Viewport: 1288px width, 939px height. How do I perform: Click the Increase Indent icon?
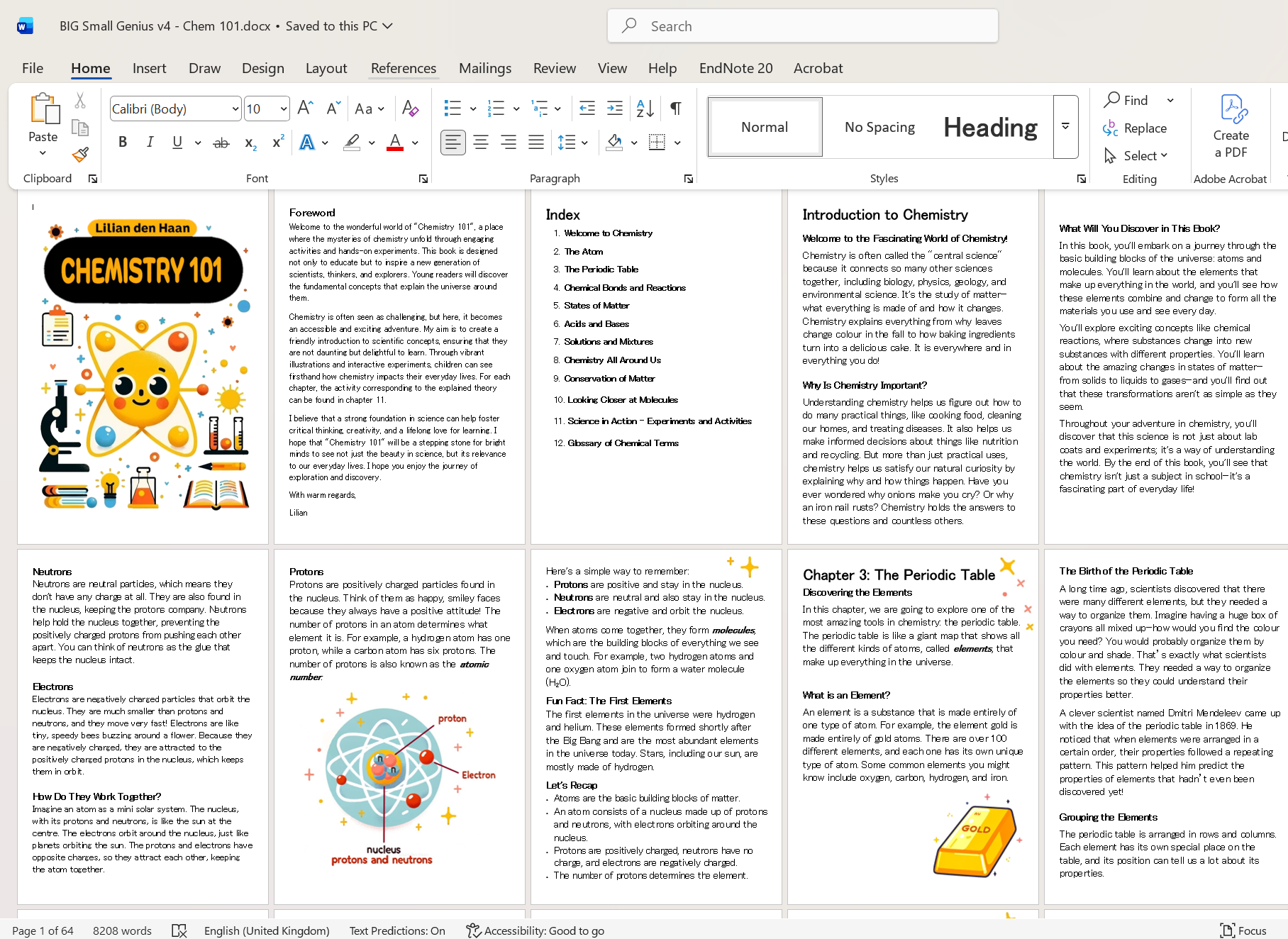click(x=615, y=109)
